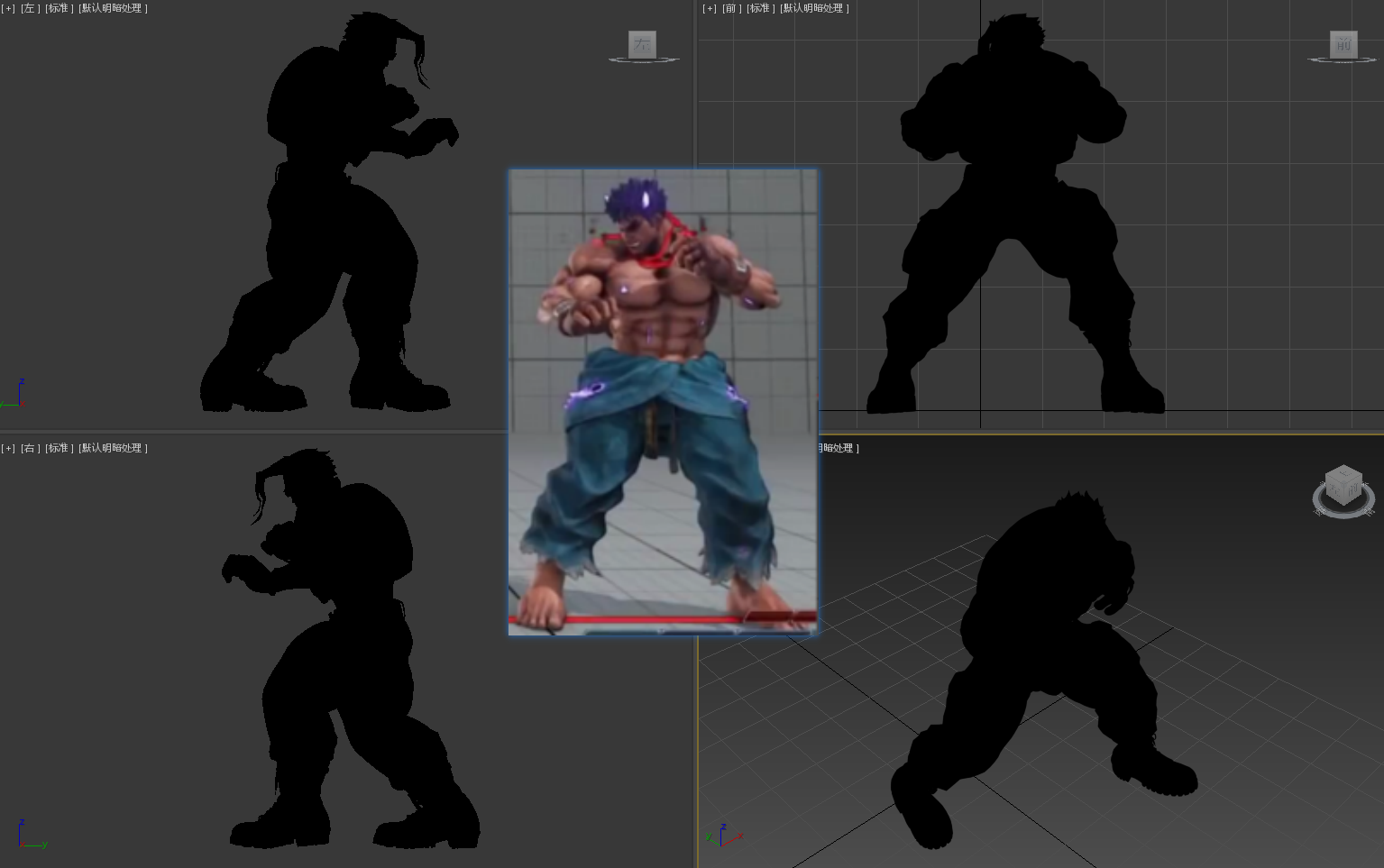The height and width of the screenshot is (868, 1384).
Task: Open the [左] view label menu
Action: click(x=30, y=8)
